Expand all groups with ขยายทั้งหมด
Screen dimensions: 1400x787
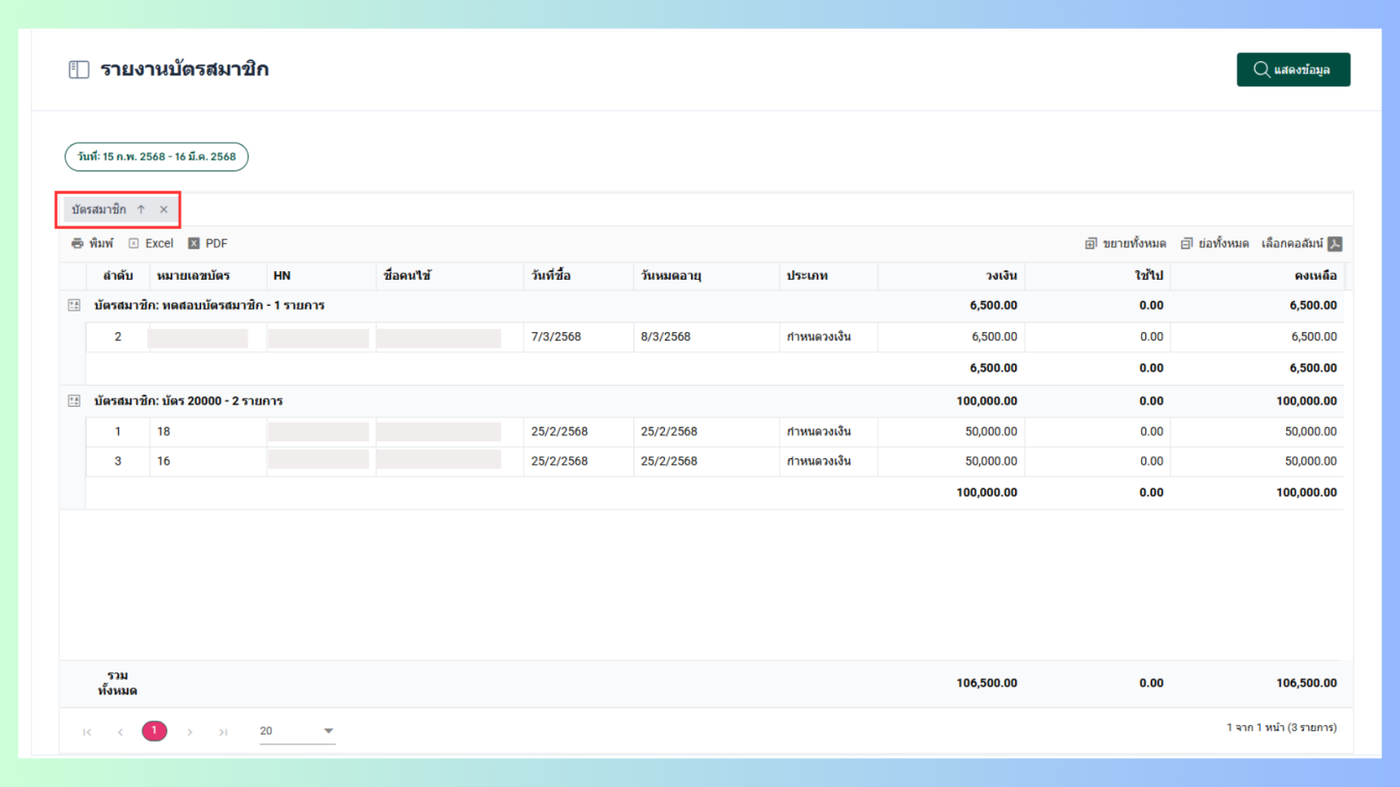pos(1125,244)
